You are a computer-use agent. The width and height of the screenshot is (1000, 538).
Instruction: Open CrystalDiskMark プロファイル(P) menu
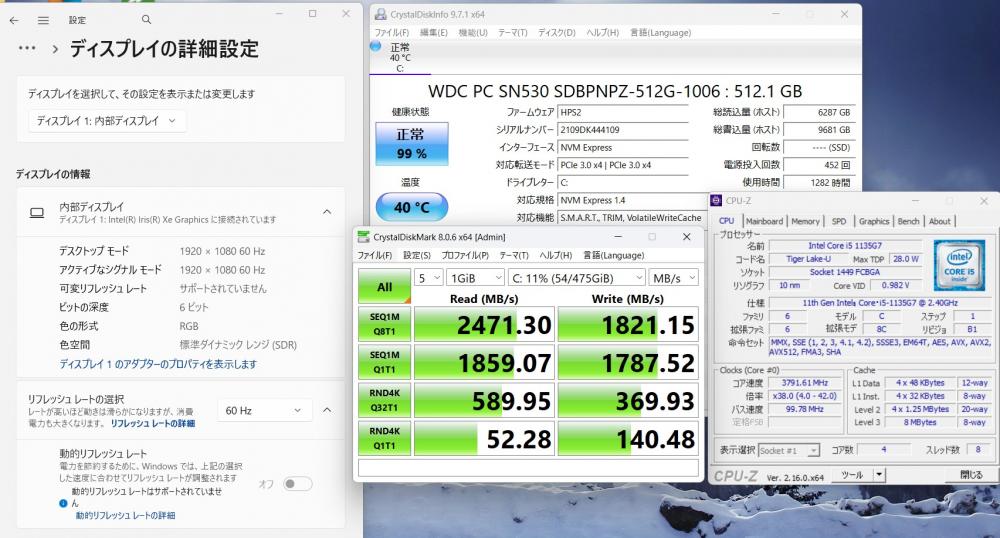point(465,255)
